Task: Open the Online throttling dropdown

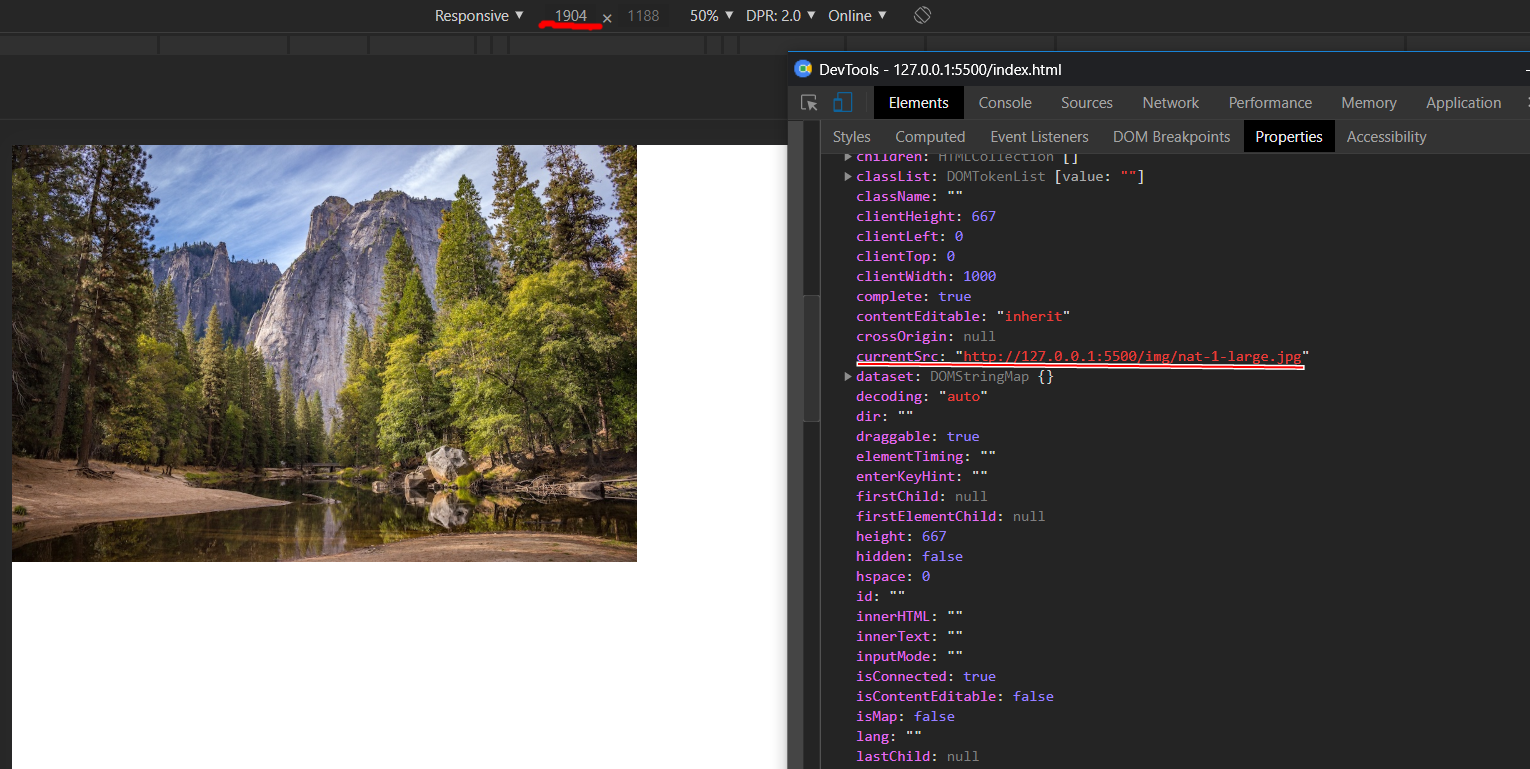Action: pos(857,16)
